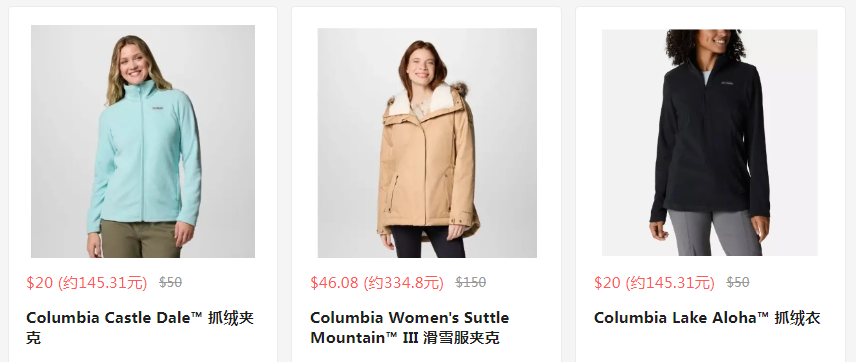Open the aqua Castle Dale fleece jacket photo

coord(143,141)
